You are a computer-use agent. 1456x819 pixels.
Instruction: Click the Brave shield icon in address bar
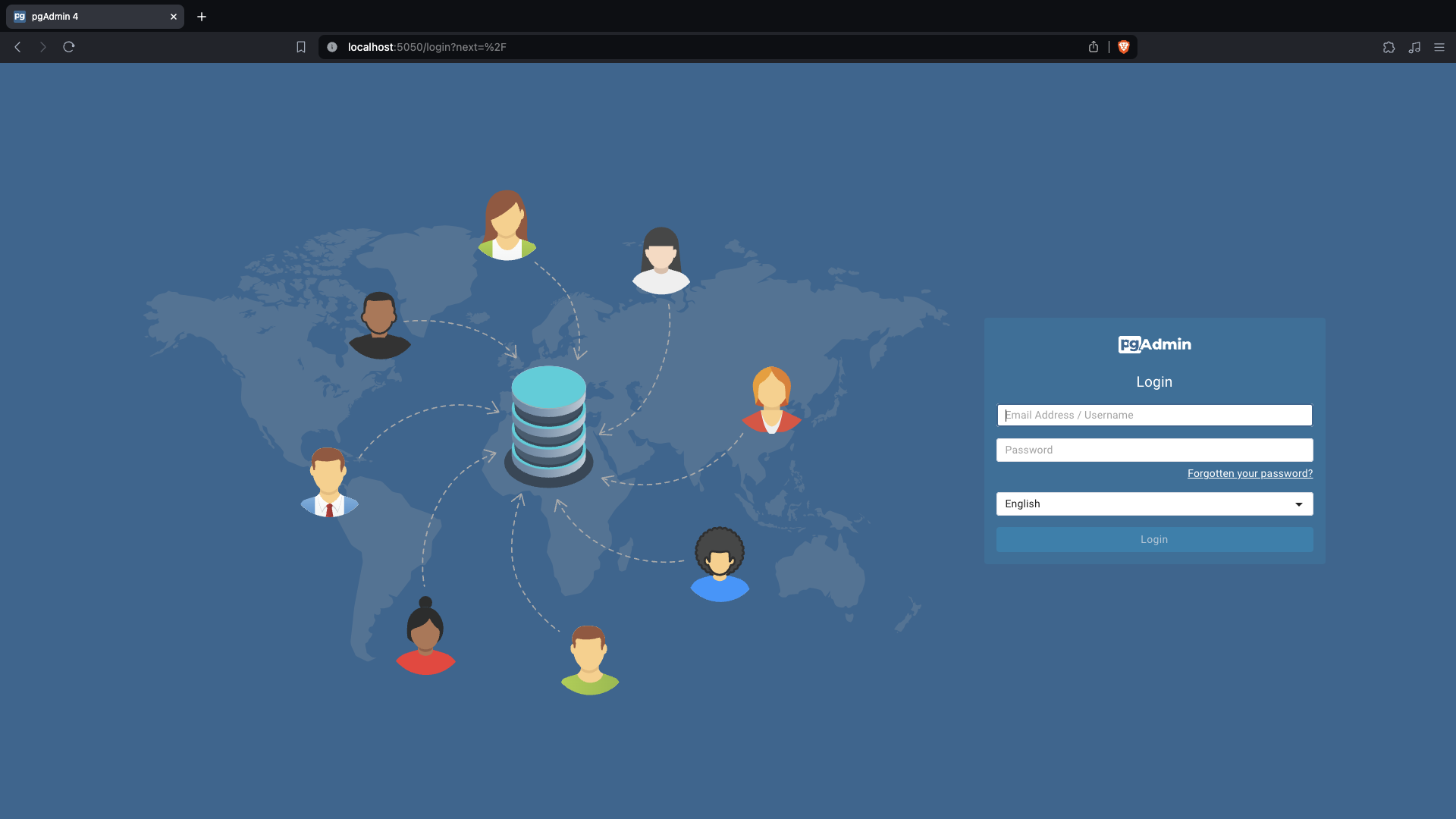[x=1122, y=47]
